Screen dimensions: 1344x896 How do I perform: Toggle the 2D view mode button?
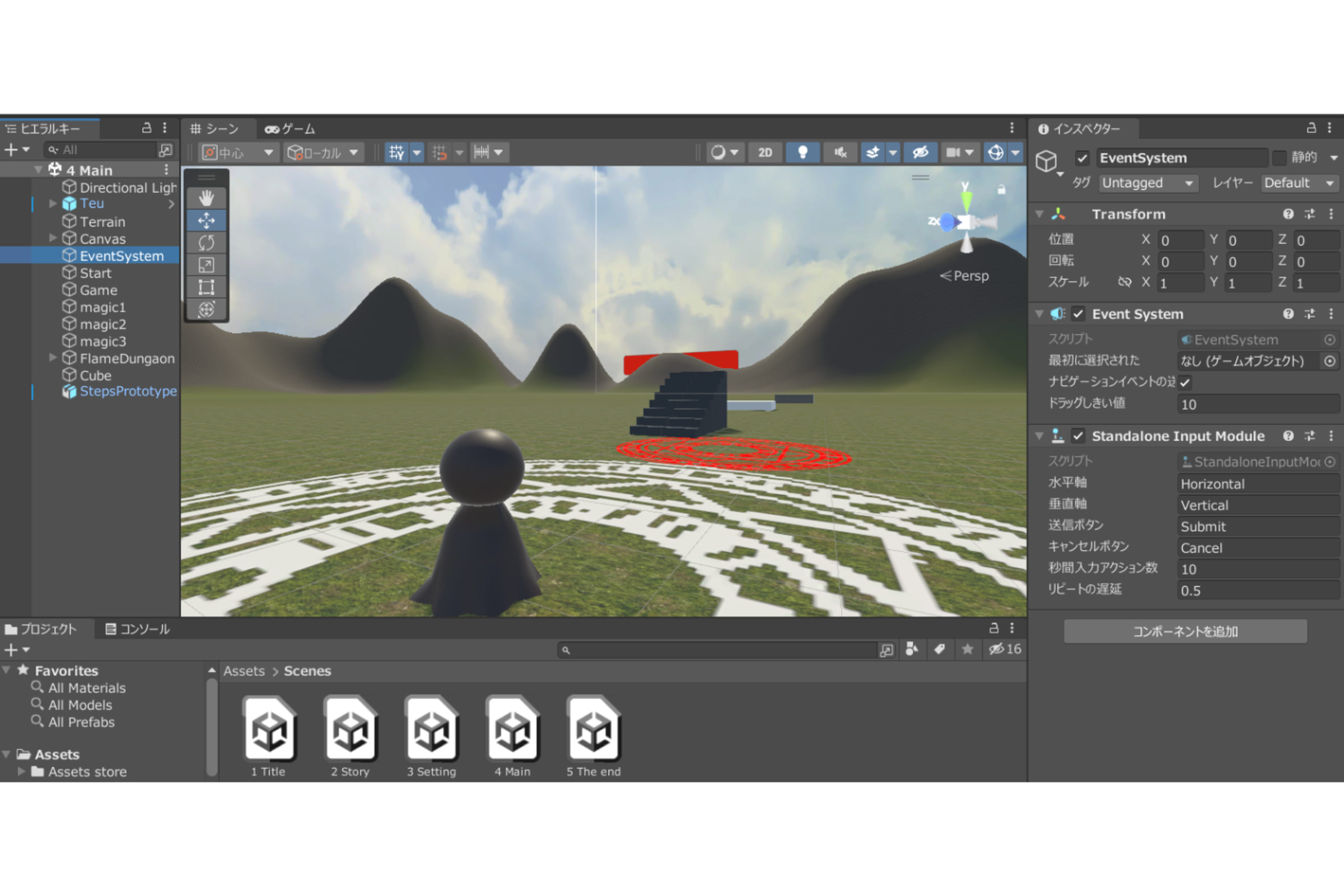764,152
